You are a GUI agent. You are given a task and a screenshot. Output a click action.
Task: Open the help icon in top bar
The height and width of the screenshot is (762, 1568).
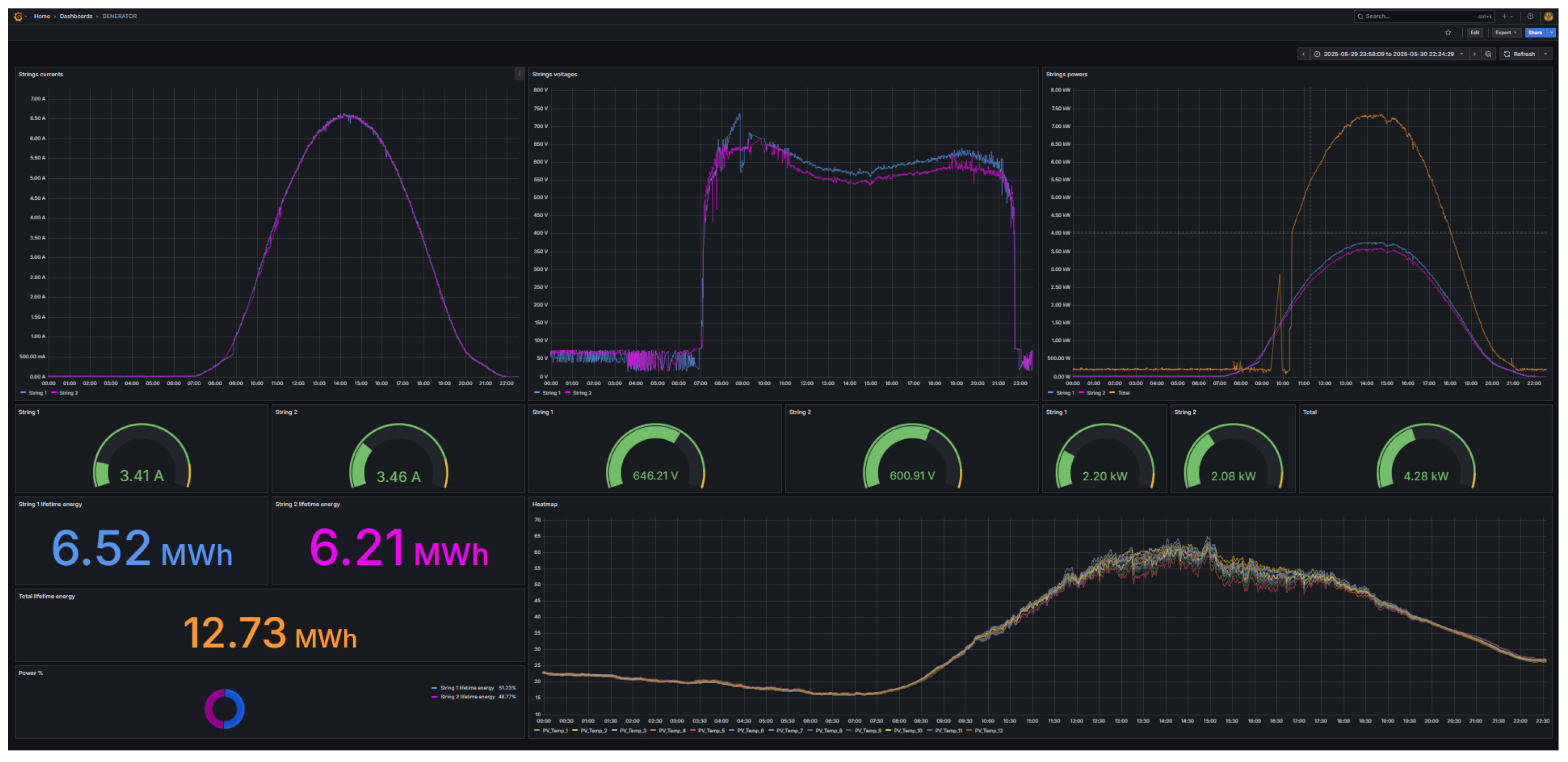[1530, 16]
